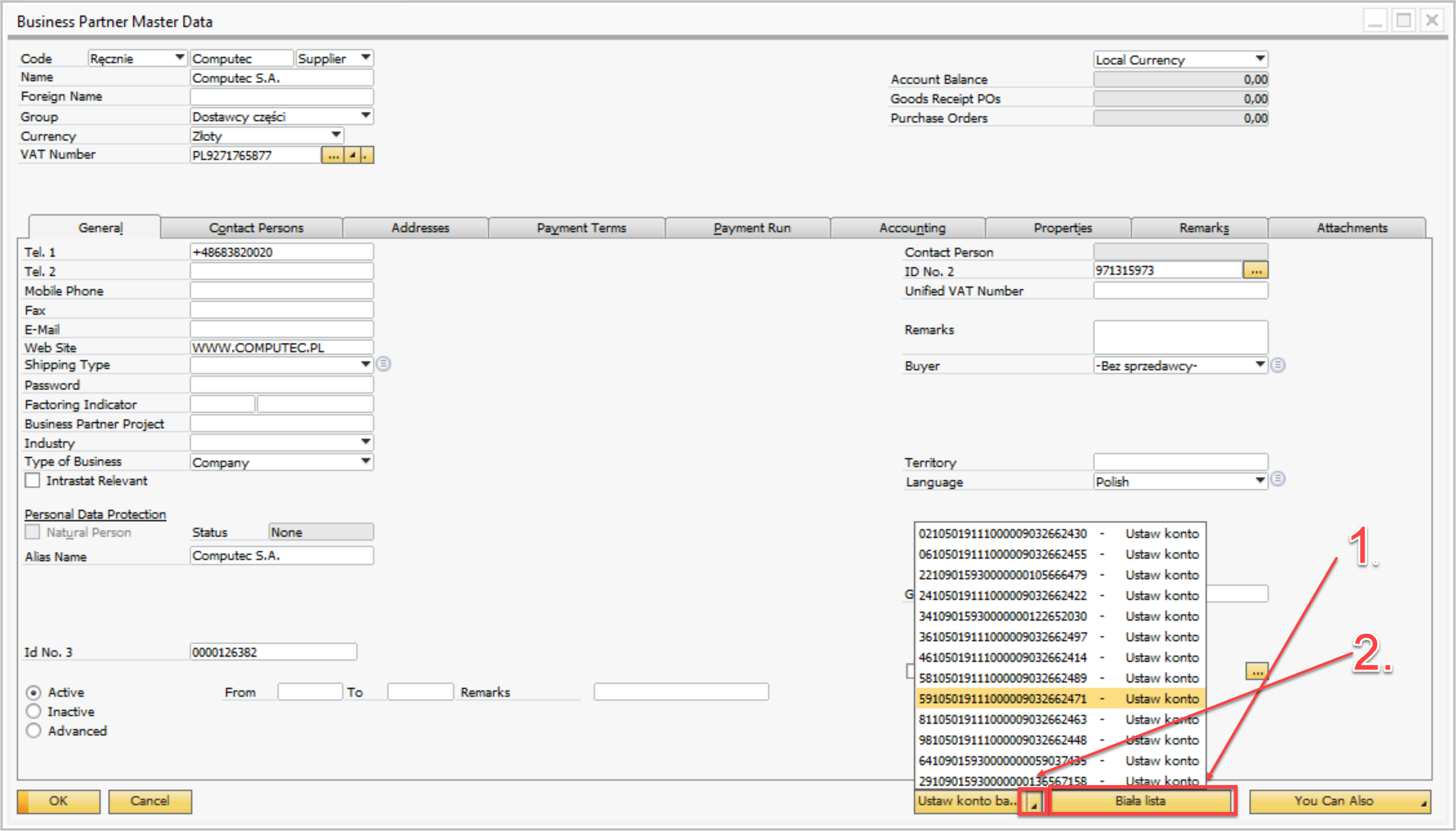Select the Advanced radio button
The image size is (1456, 831).
[34, 731]
